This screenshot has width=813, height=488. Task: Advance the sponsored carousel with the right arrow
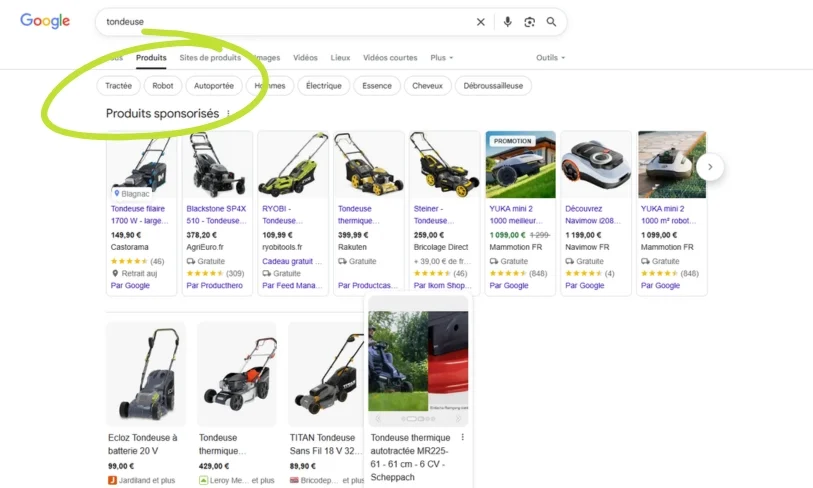[710, 167]
